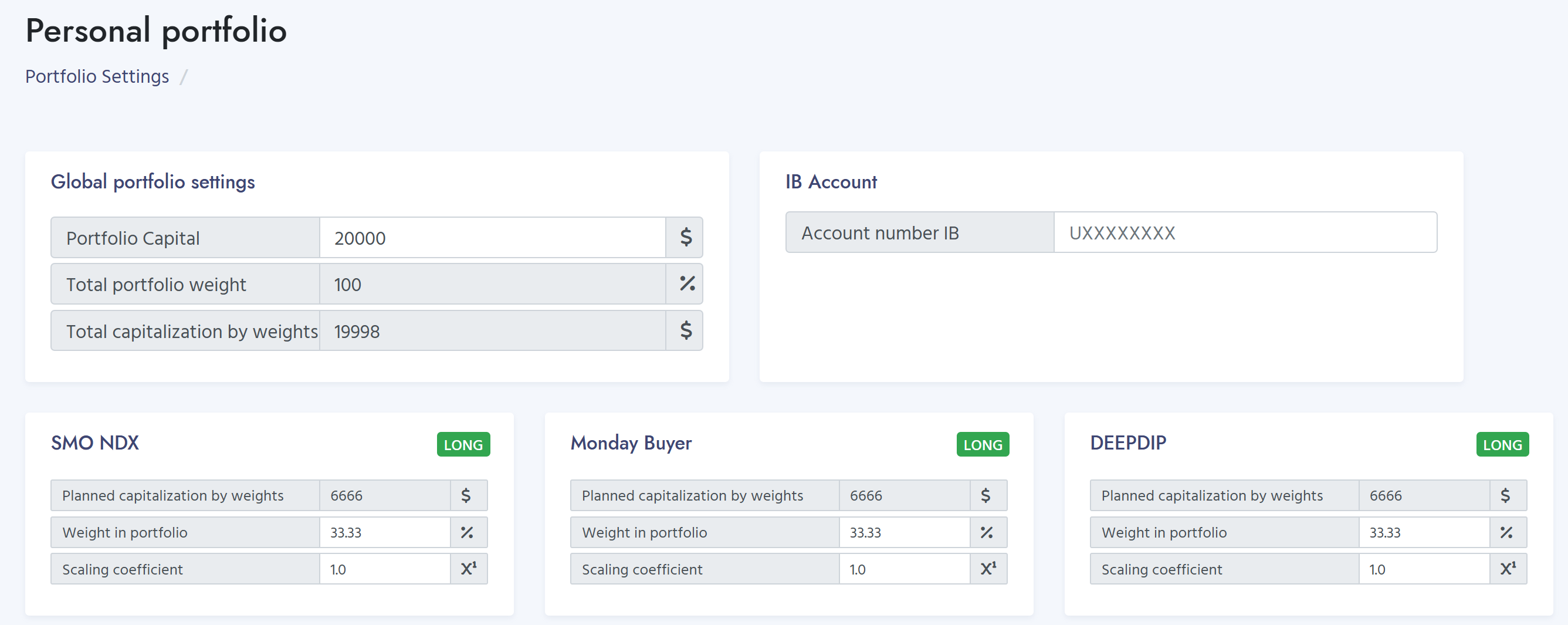
Task: Click the LONG badge on SMO NDX
Action: click(463, 445)
